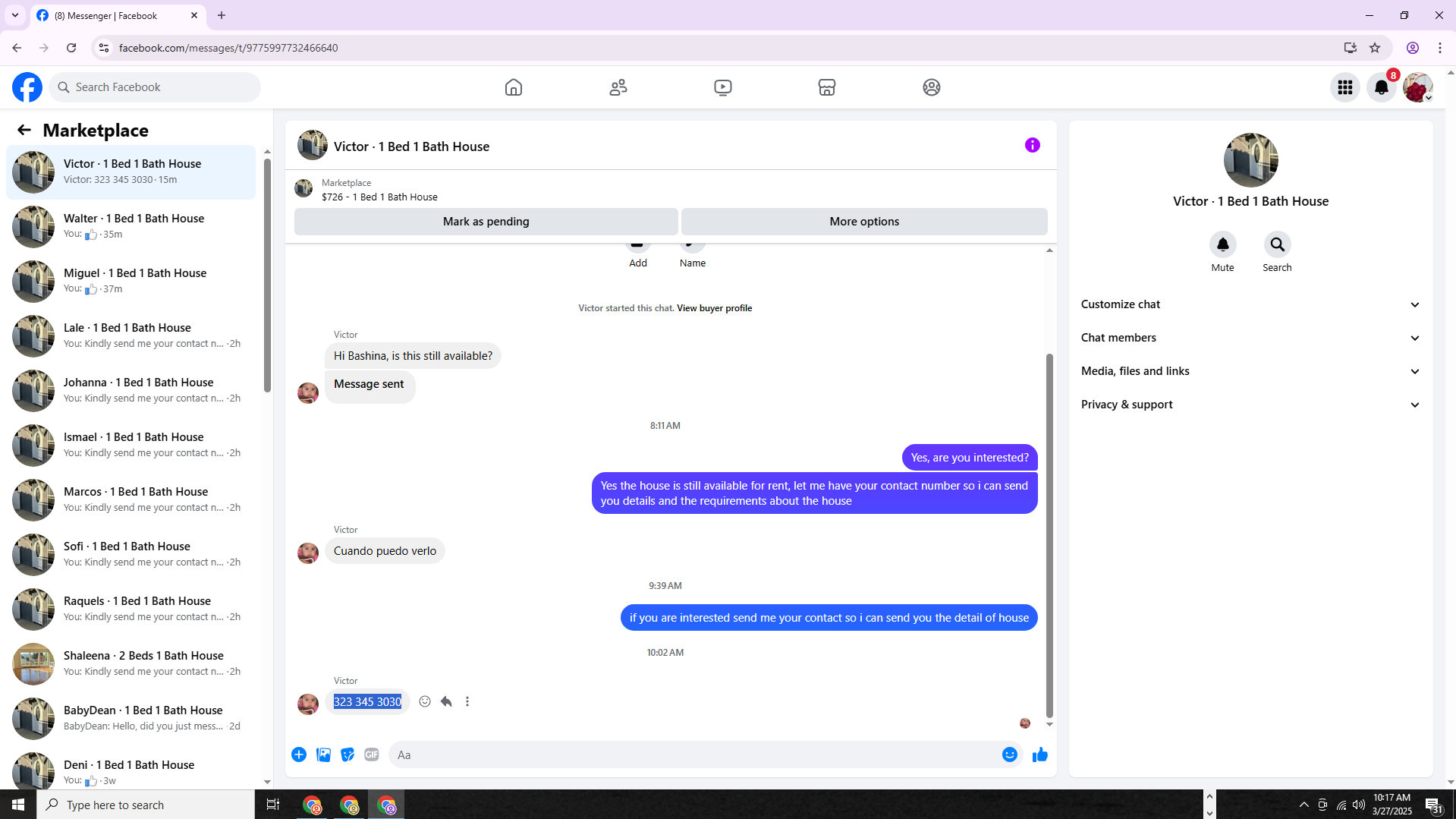The height and width of the screenshot is (819, 1456).
Task: Expand the Customize chat section
Action: (x=1250, y=304)
